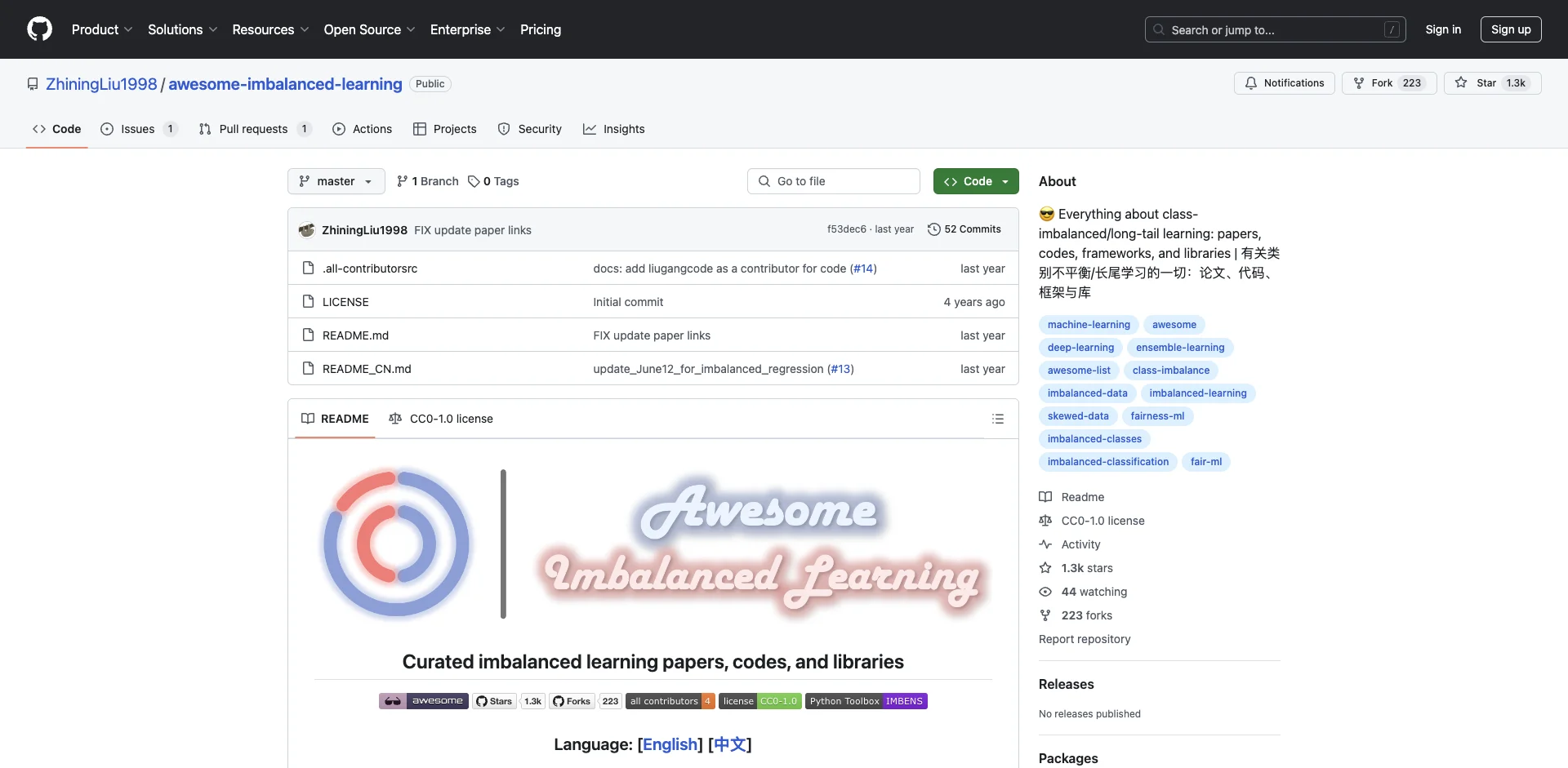The image size is (1568, 768).
Task: Click the fairness-ml topic tag
Action: coord(1157,416)
